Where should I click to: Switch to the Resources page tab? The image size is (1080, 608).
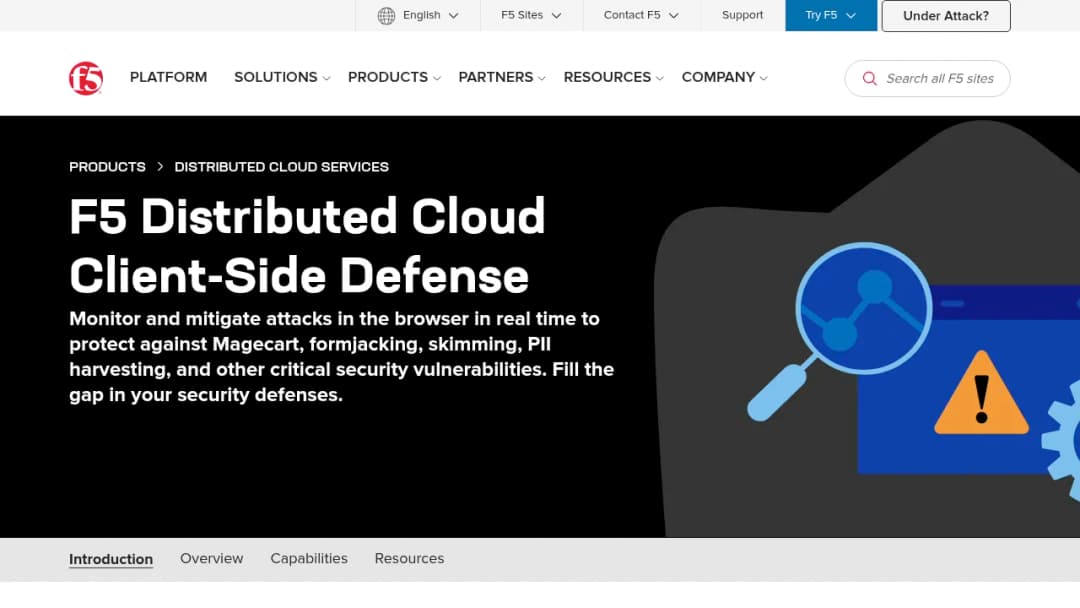409,558
